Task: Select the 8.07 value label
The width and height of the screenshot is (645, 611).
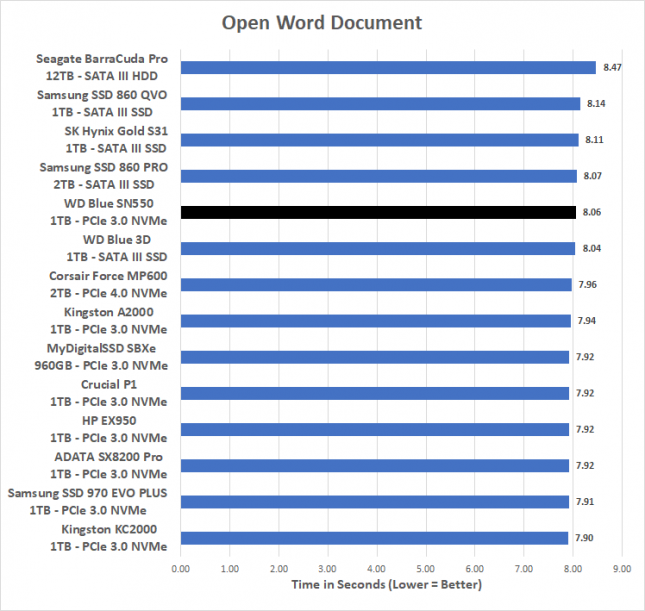Action: [x=592, y=176]
